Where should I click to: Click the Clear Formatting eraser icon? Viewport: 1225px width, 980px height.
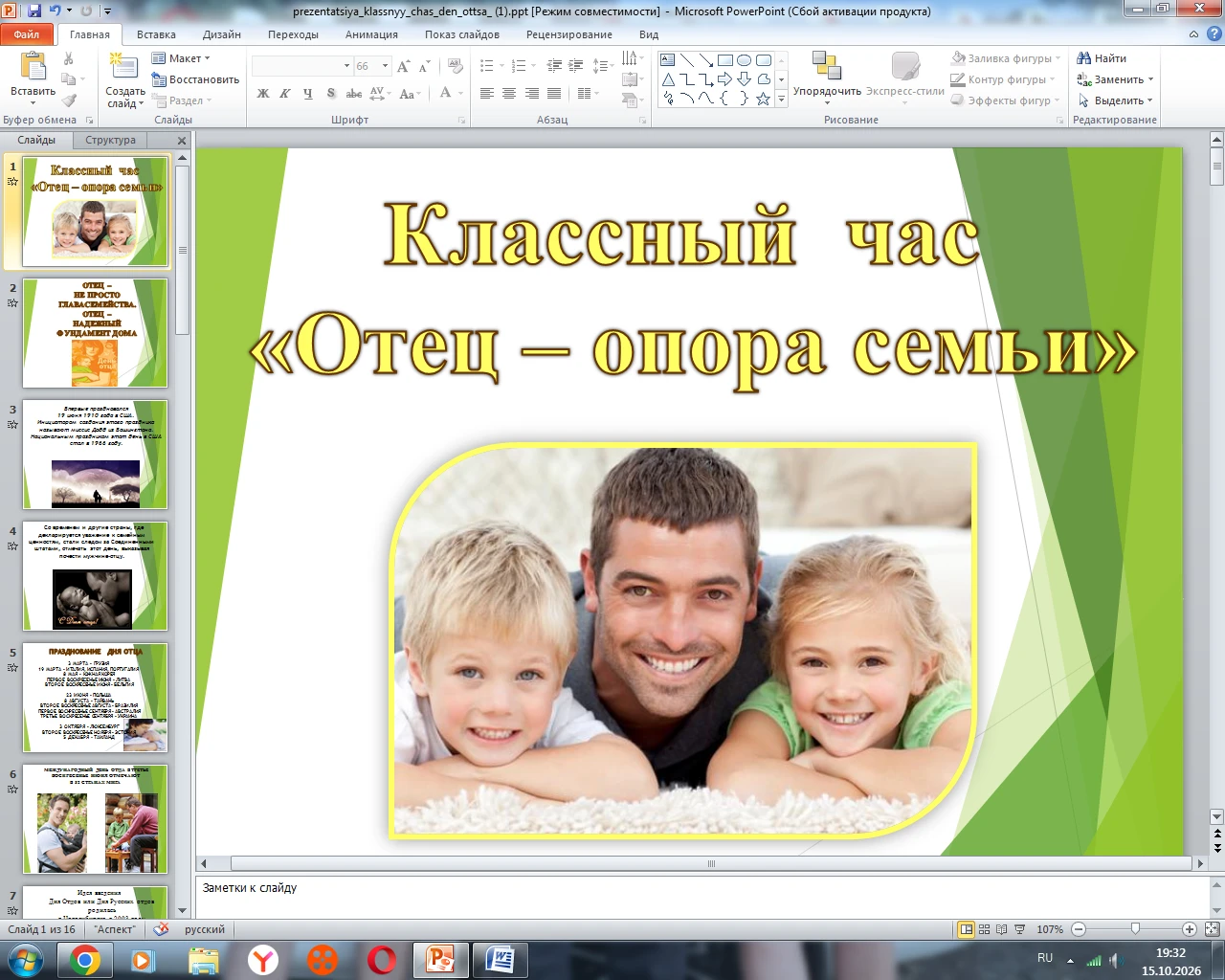pyautogui.click(x=456, y=66)
